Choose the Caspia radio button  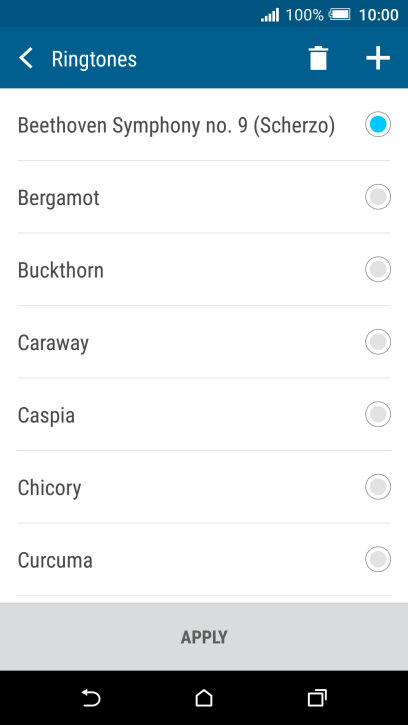click(378, 414)
